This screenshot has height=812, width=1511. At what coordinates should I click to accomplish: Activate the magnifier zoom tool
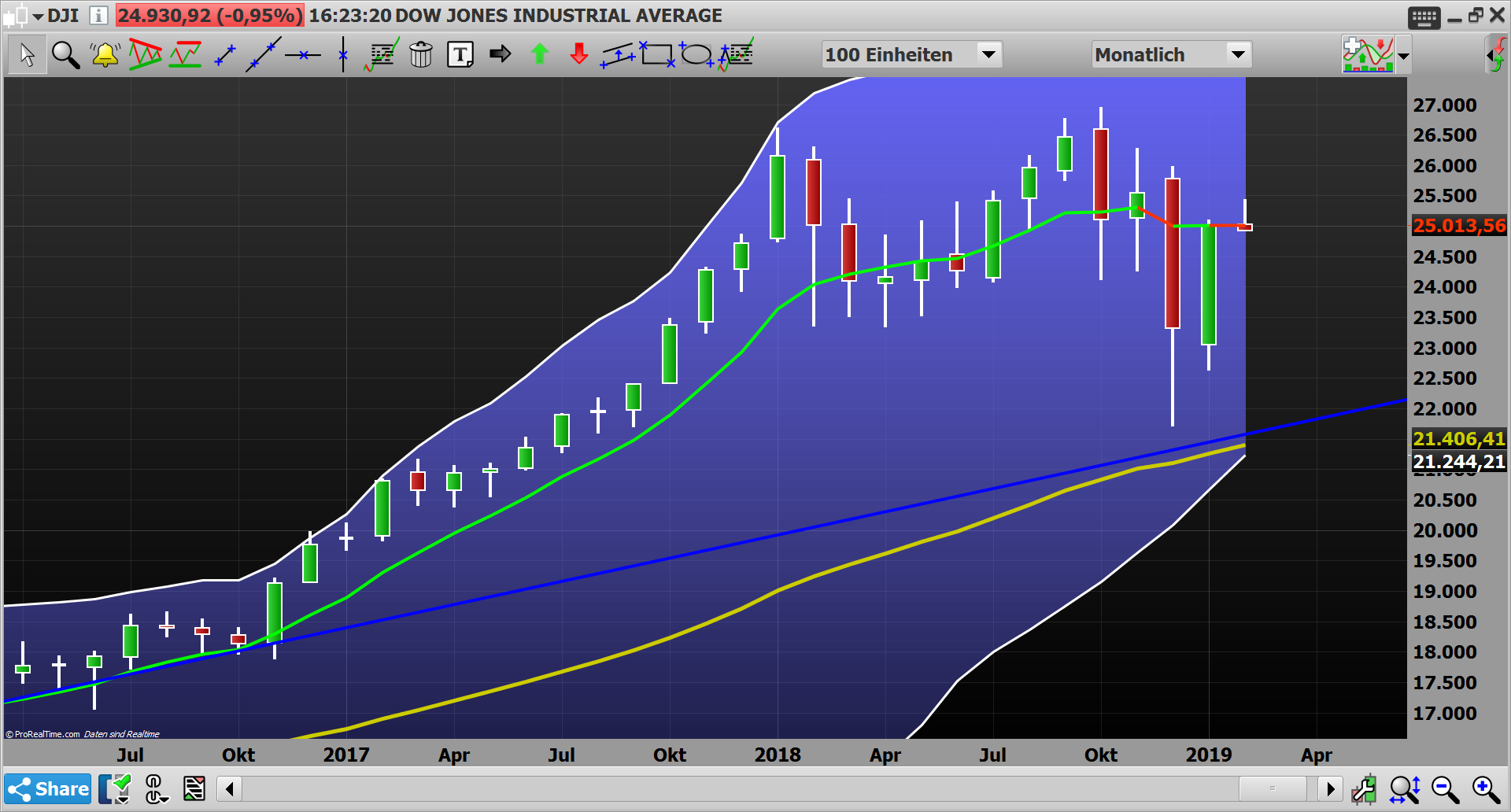(x=65, y=55)
